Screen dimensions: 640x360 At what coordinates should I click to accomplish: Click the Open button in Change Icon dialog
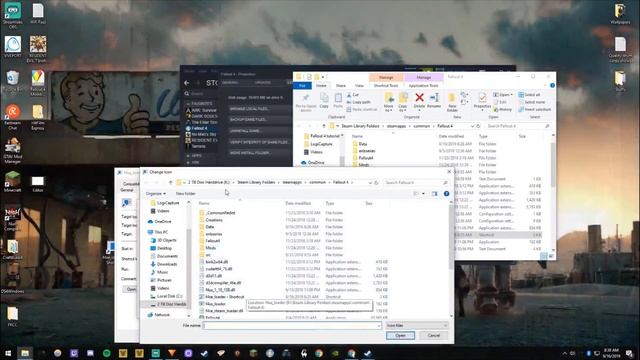click(400, 336)
